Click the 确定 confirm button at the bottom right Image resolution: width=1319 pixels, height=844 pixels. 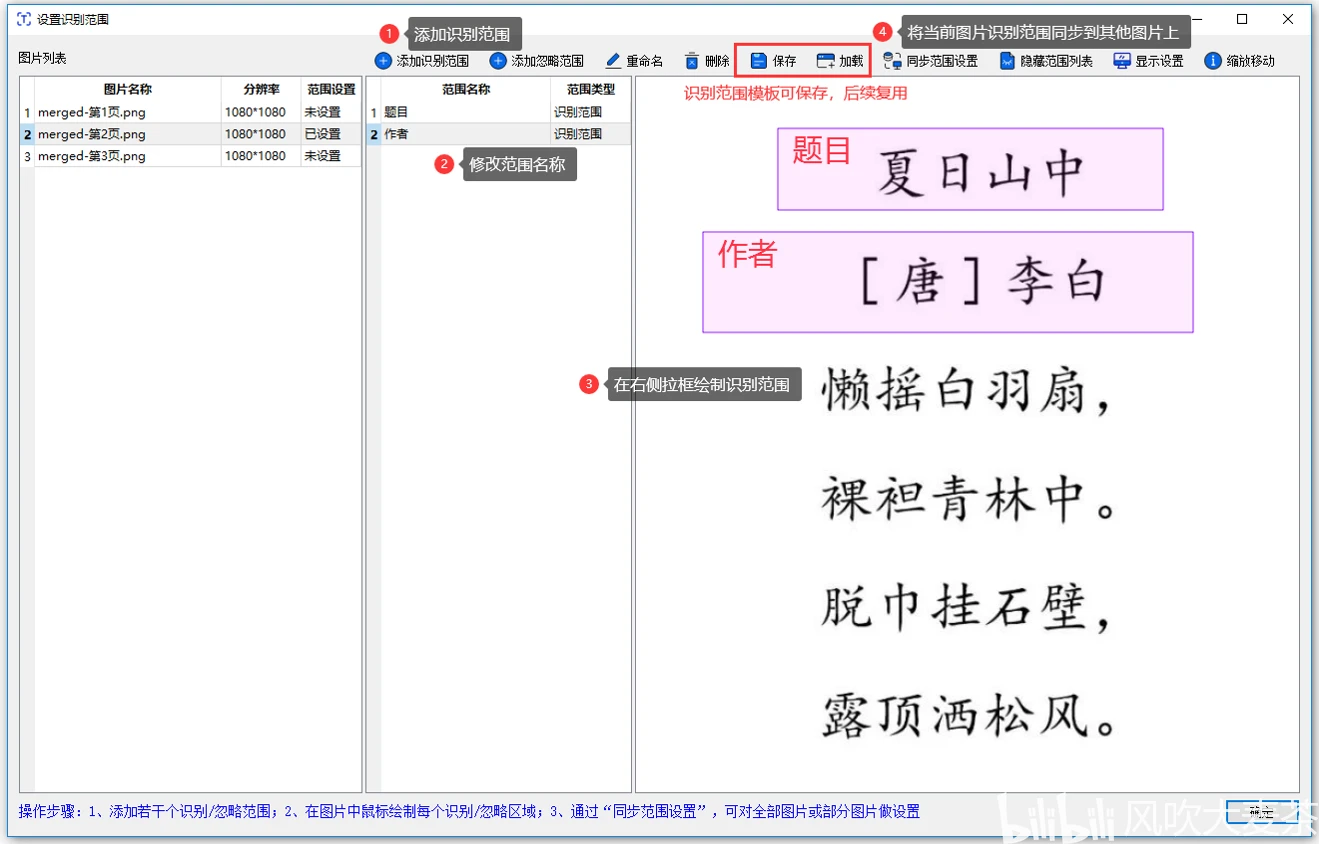1261,811
